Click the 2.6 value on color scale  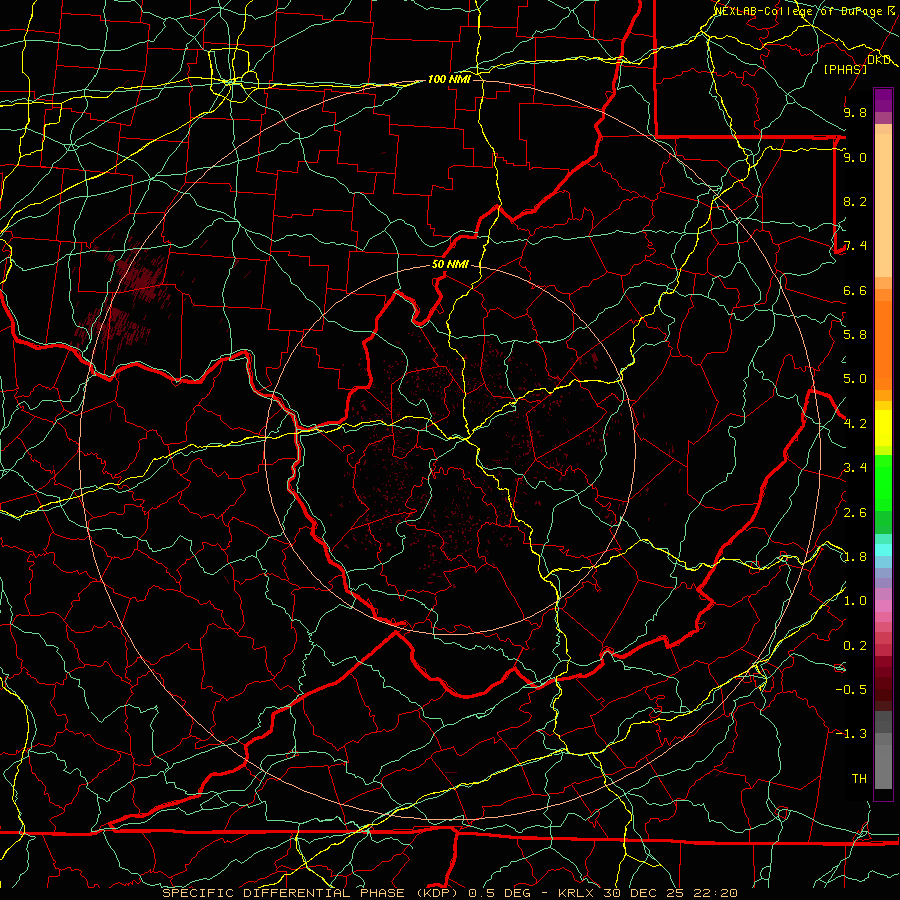(855, 513)
